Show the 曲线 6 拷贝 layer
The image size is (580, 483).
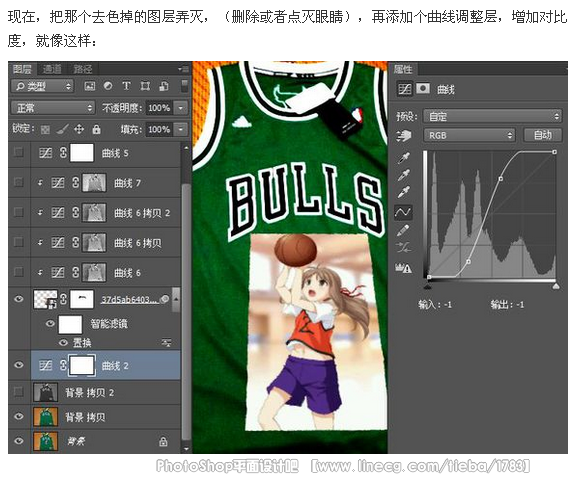pos(18,242)
